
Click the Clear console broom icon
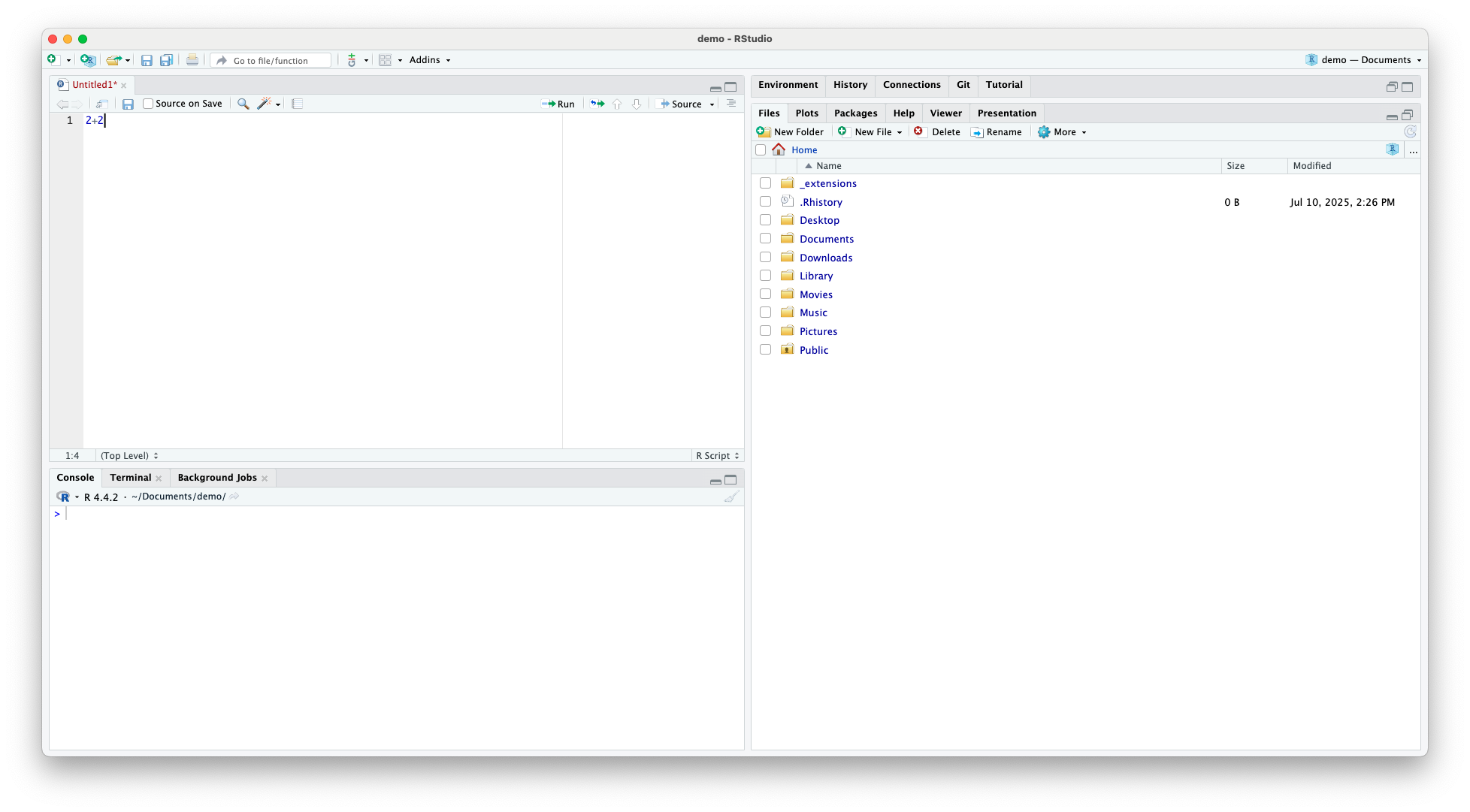(731, 497)
